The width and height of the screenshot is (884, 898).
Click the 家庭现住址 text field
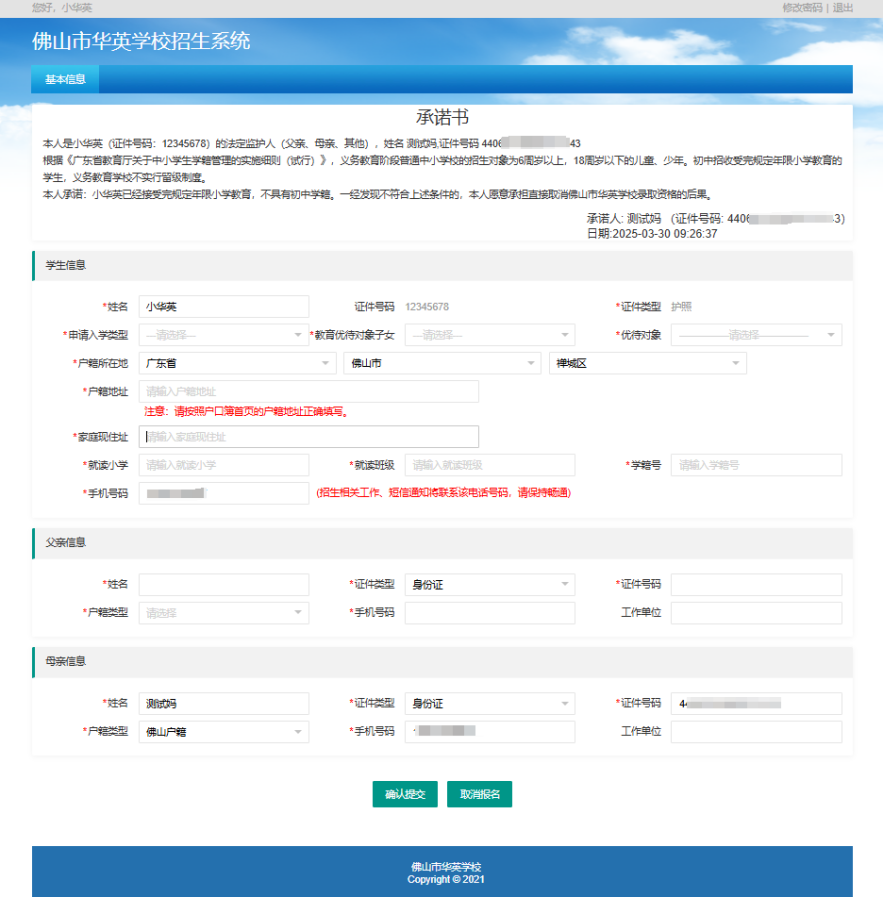[x=309, y=436]
